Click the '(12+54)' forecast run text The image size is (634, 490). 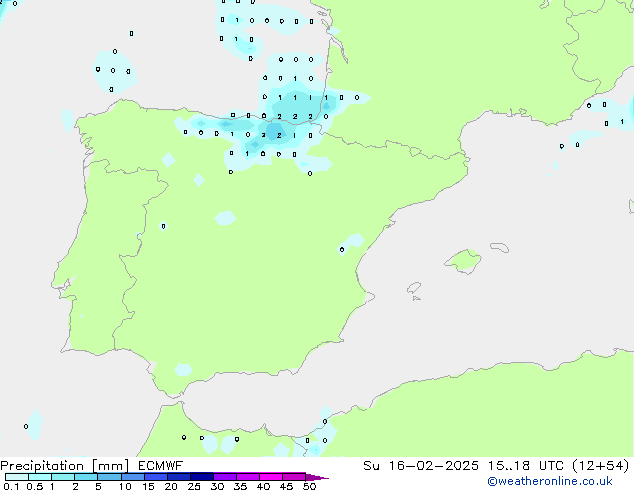[x=601, y=466]
